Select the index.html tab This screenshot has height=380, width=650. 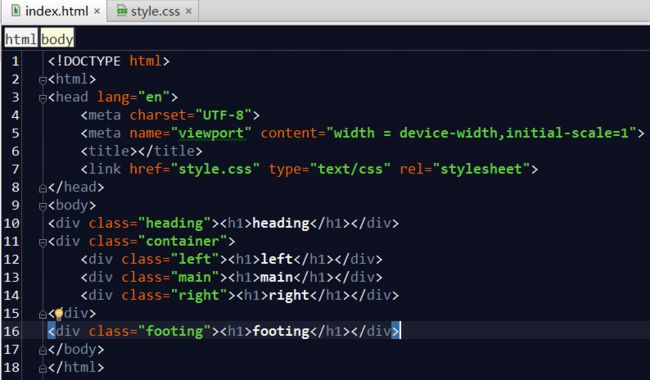(x=55, y=11)
